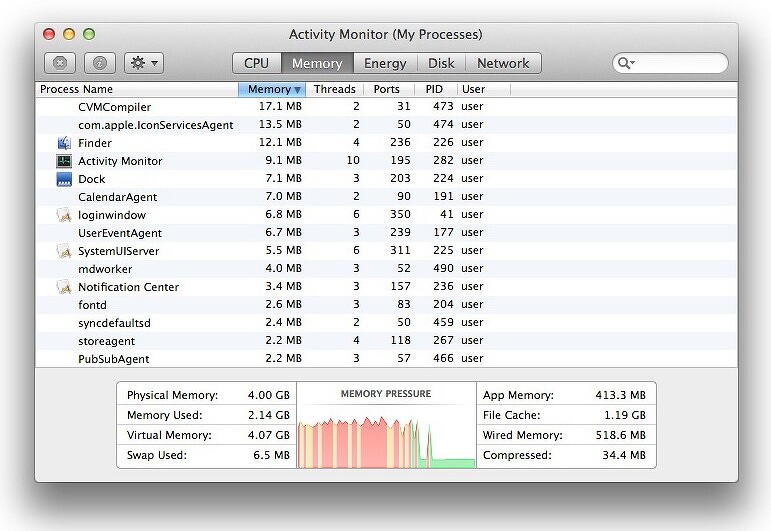Click the App Memory 413.3 MB value

coord(621,395)
